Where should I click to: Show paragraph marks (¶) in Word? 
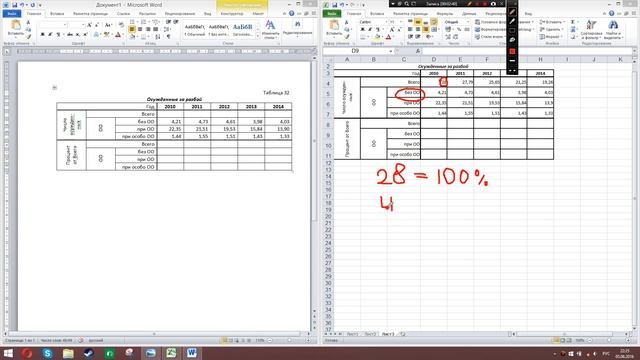coord(168,37)
